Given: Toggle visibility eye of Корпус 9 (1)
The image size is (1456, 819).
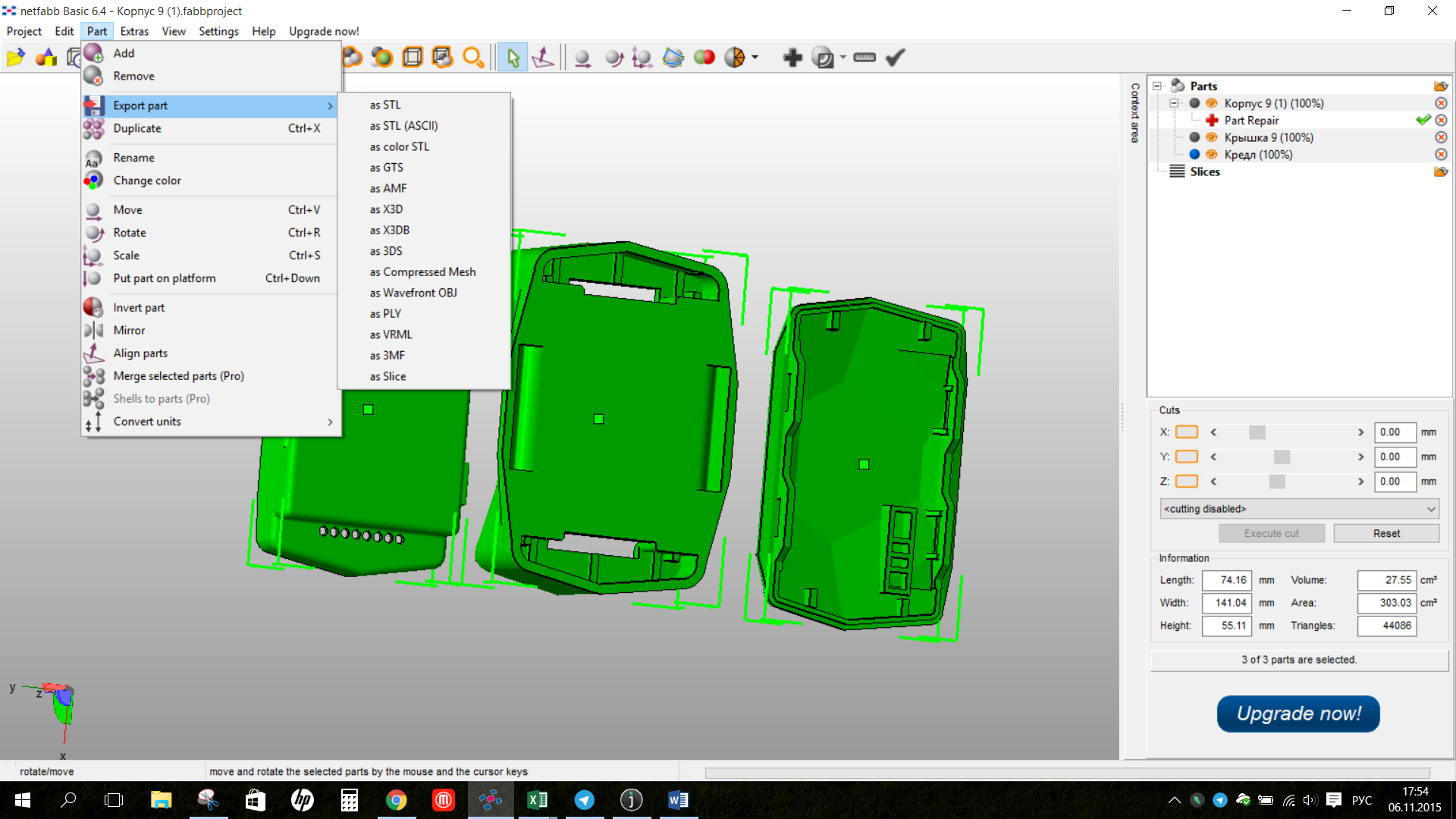Looking at the screenshot, I should [x=1211, y=103].
